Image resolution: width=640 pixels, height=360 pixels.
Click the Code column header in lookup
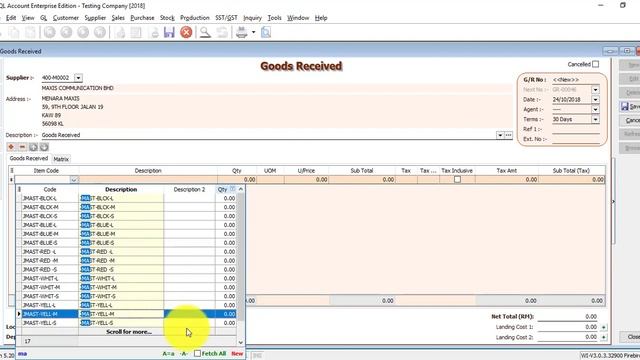click(x=50, y=189)
